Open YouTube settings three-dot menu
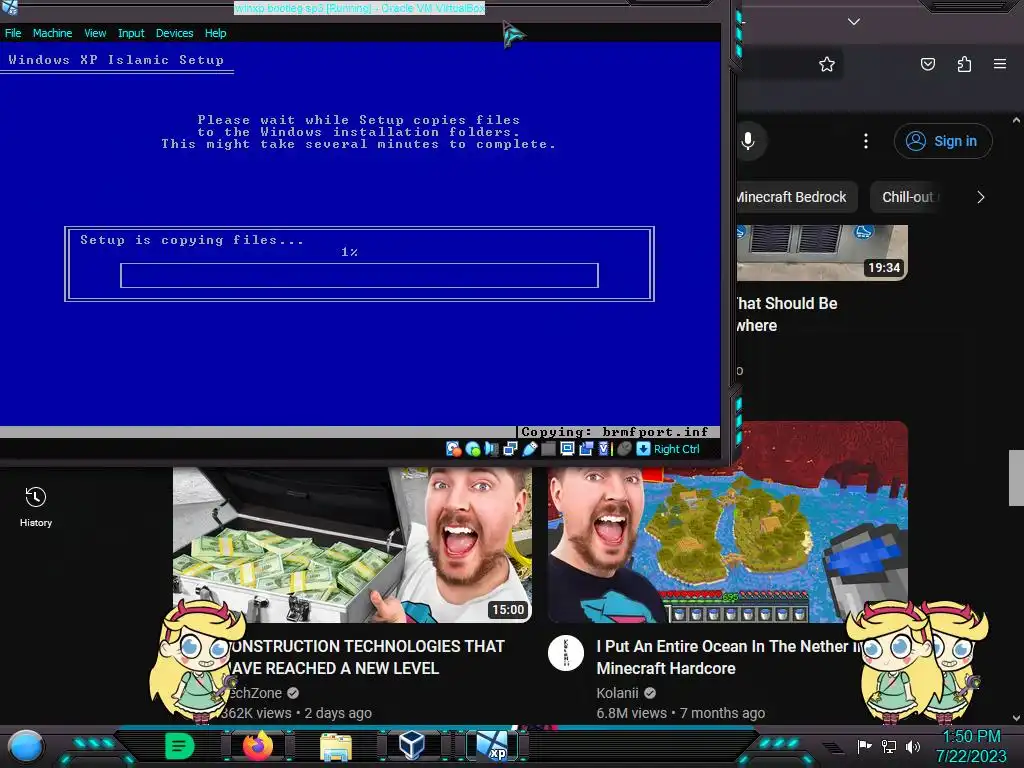This screenshot has height=768, width=1024. click(866, 141)
